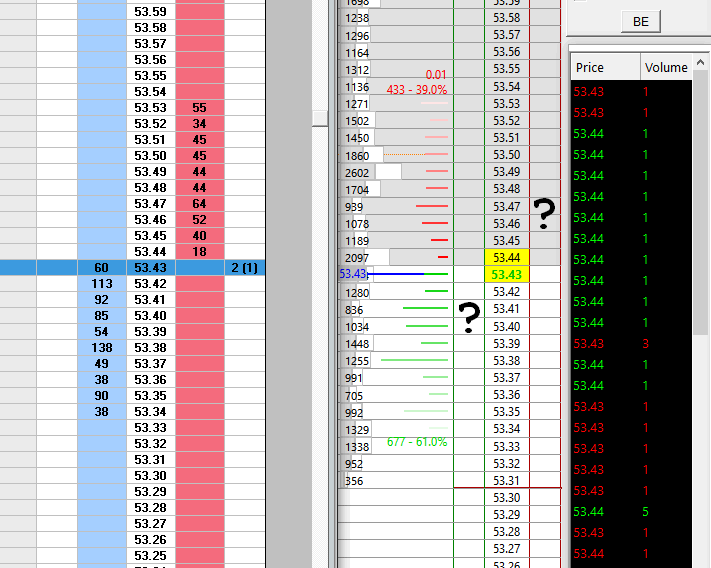Click the red 433 - 39.0% label
The height and width of the screenshot is (568, 711).
pyautogui.click(x=417, y=90)
